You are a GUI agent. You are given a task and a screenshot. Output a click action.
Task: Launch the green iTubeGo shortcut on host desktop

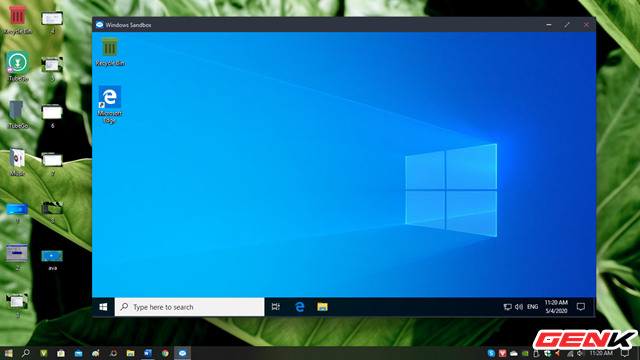point(17,67)
